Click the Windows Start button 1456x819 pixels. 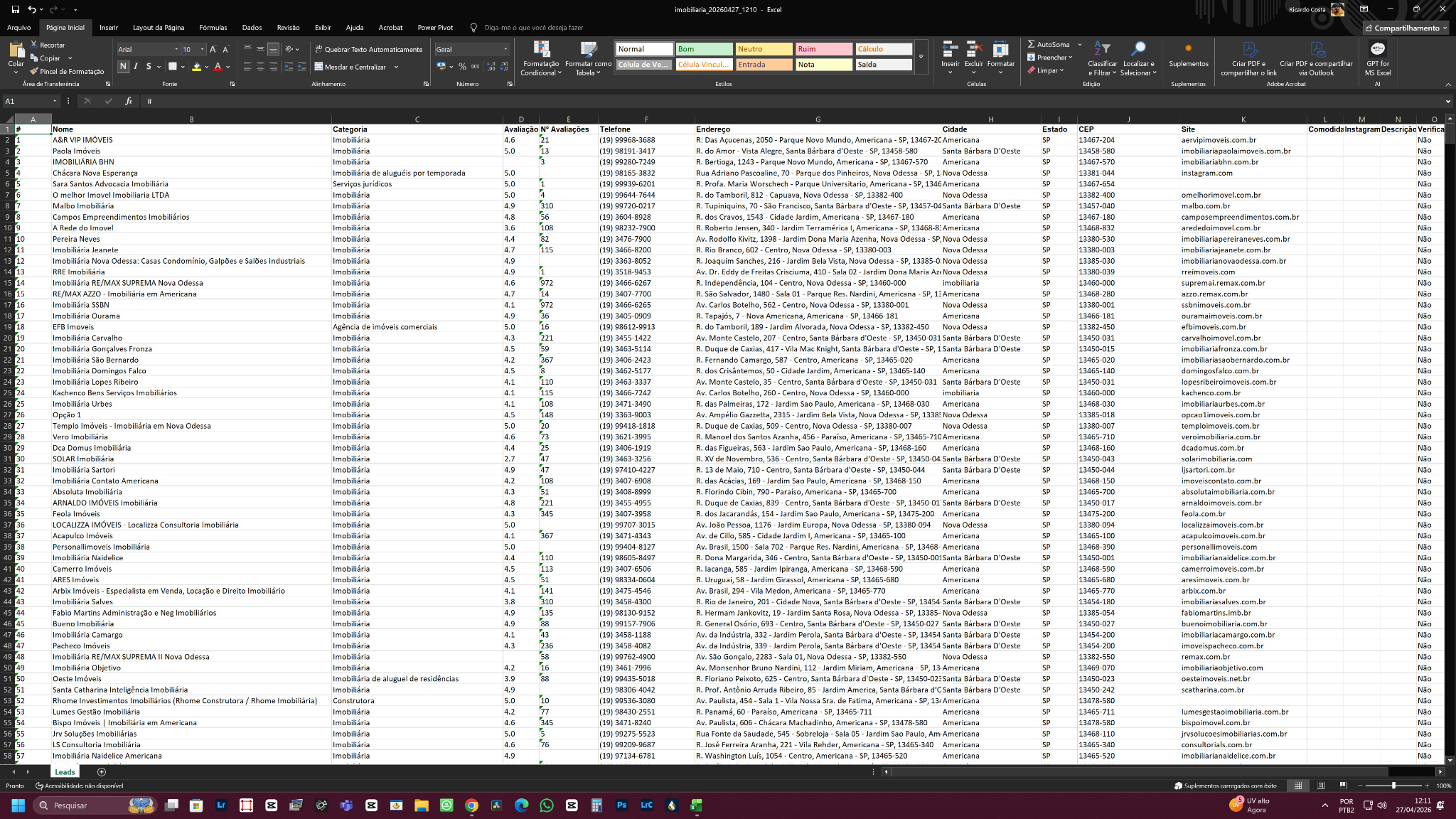coord(18,805)
